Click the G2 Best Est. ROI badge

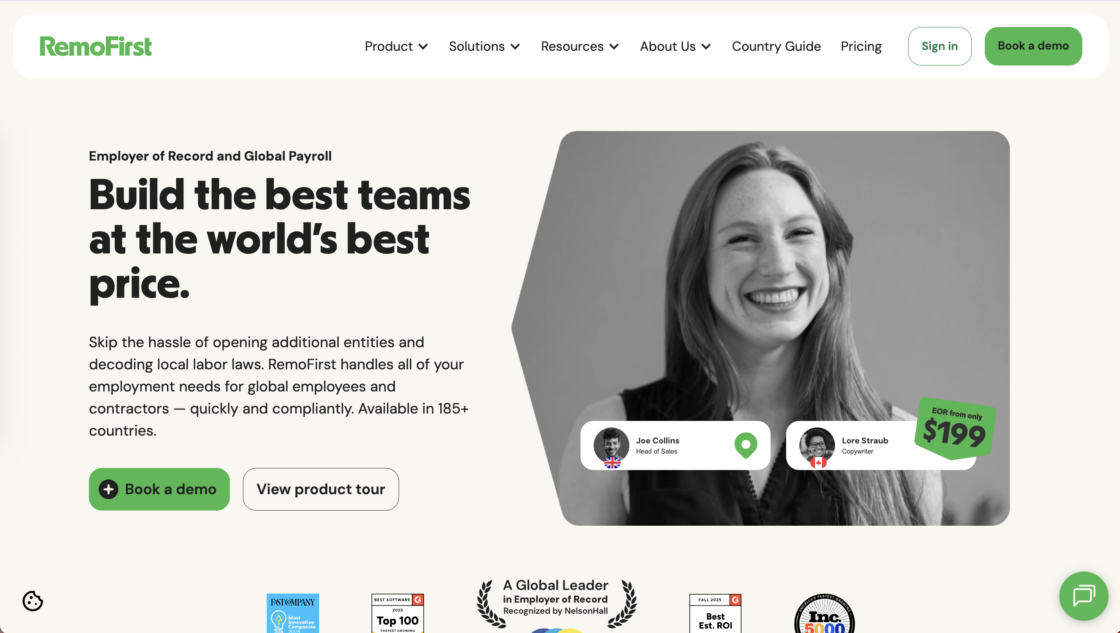coord(715,613)
